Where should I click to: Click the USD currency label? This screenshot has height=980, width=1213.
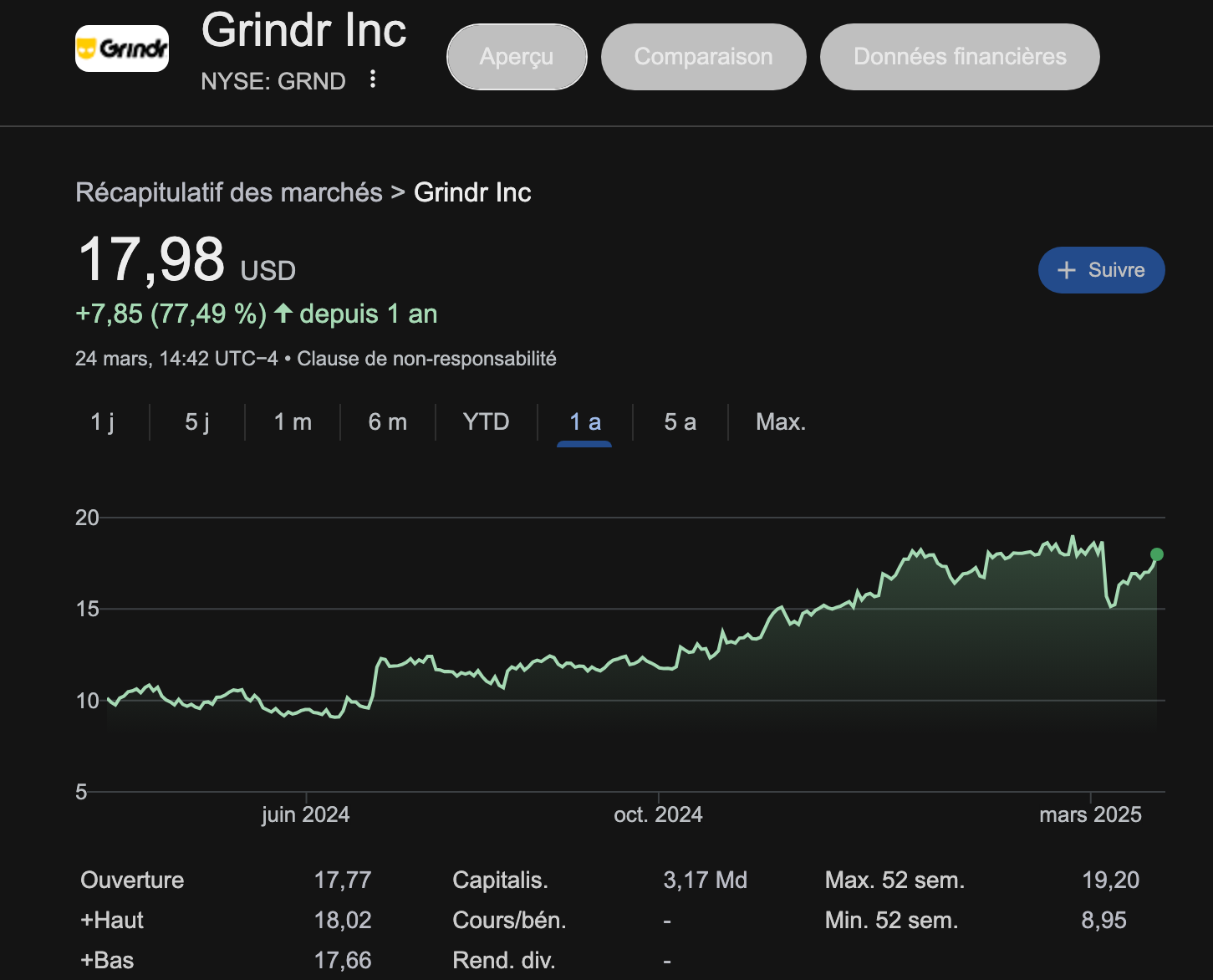coord(268,271)
